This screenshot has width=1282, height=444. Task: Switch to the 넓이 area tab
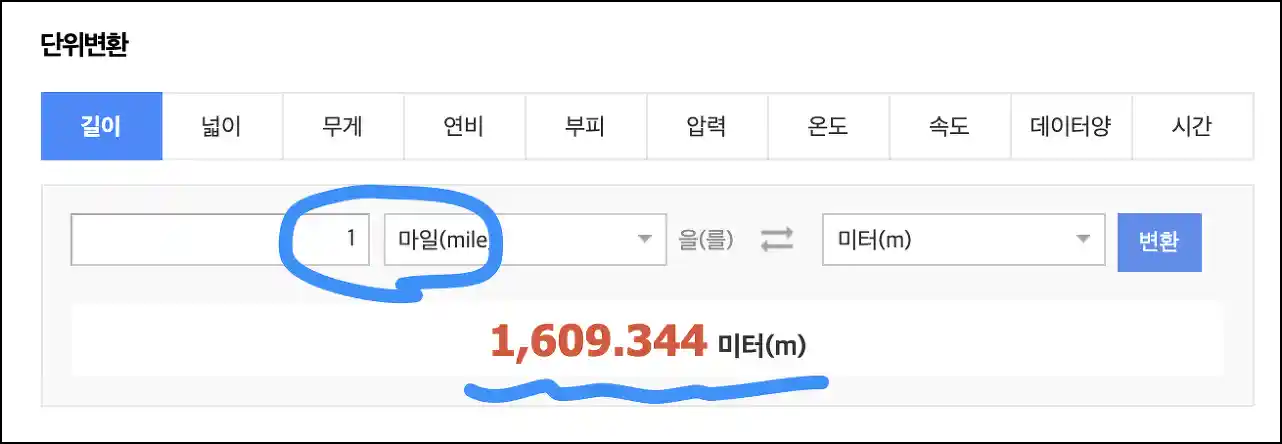click(x=222, y=127)
